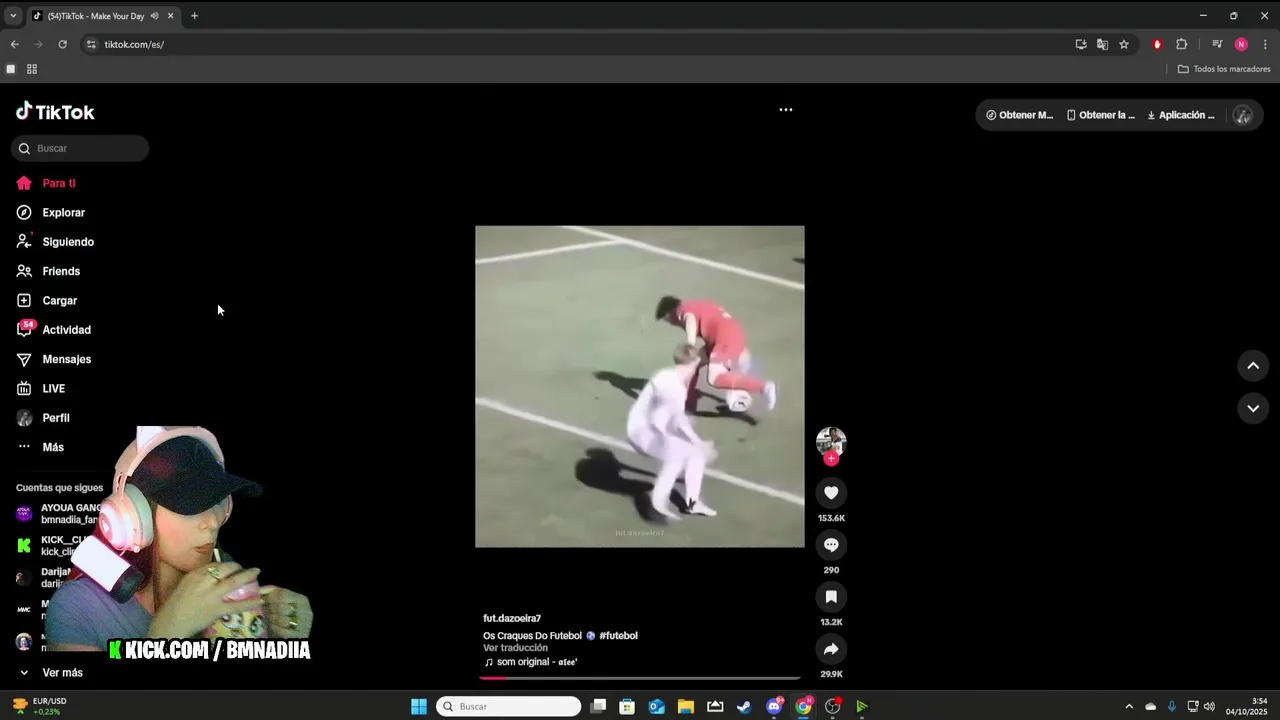The width and height of the screenshot is (1280, 720).
Task: Open the Chrome extensions puzzle menu
Action: [1181, 44]
